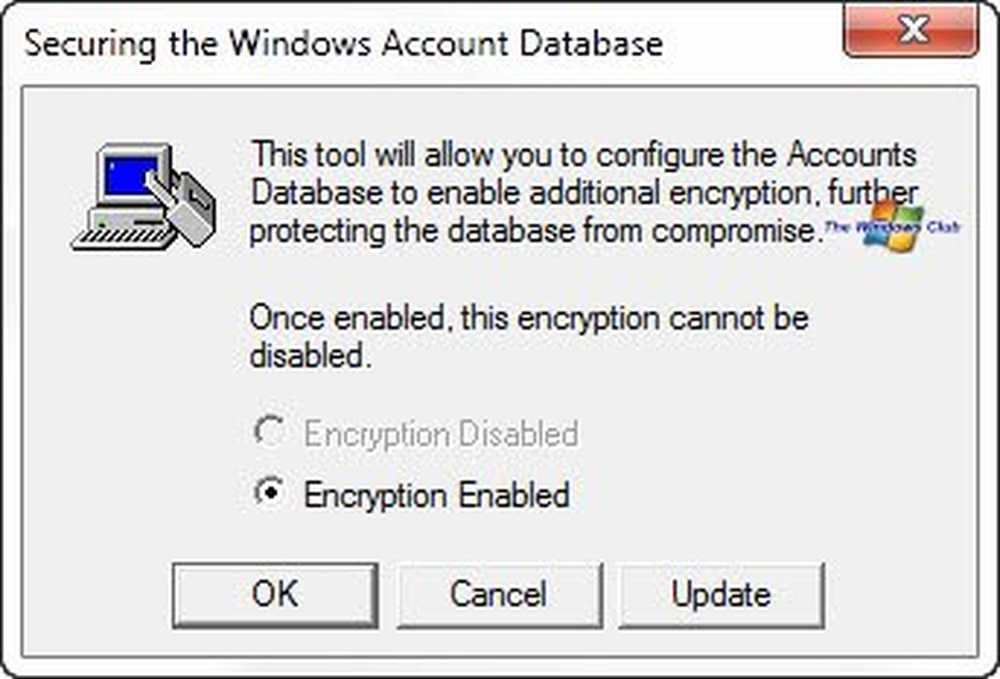Click the blue monitor screen in icon

click(x=132, y=176)
